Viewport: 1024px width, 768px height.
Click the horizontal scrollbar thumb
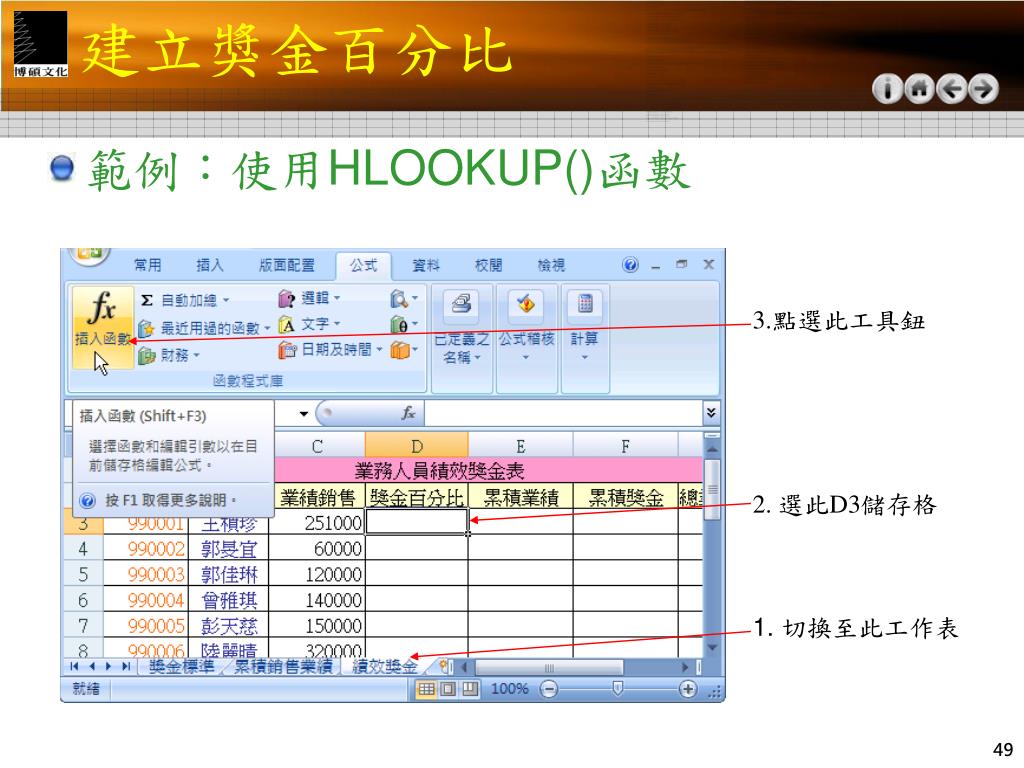coord(549,667)
